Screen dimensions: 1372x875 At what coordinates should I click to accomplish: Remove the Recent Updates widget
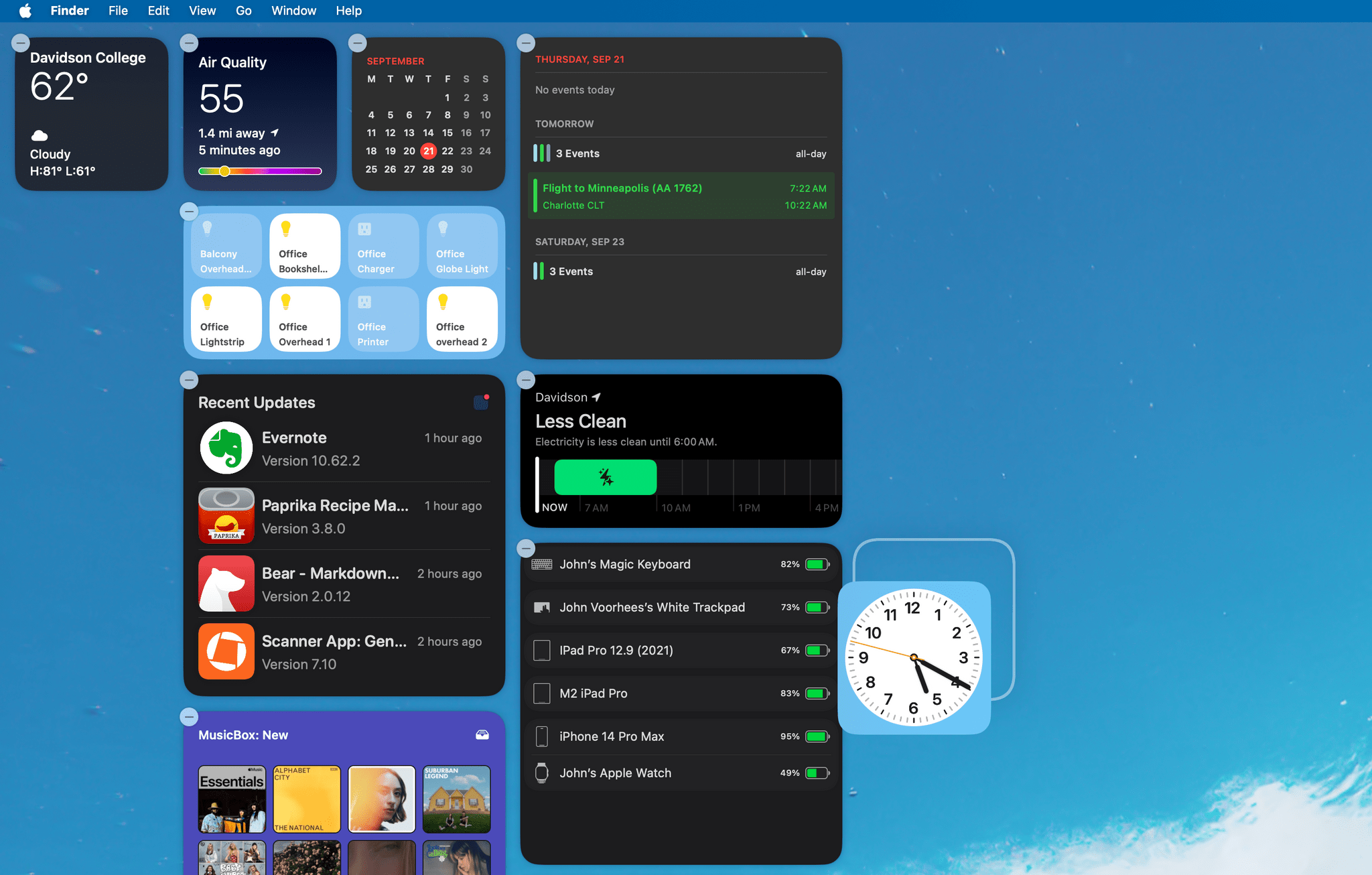[x=189, y=380]
